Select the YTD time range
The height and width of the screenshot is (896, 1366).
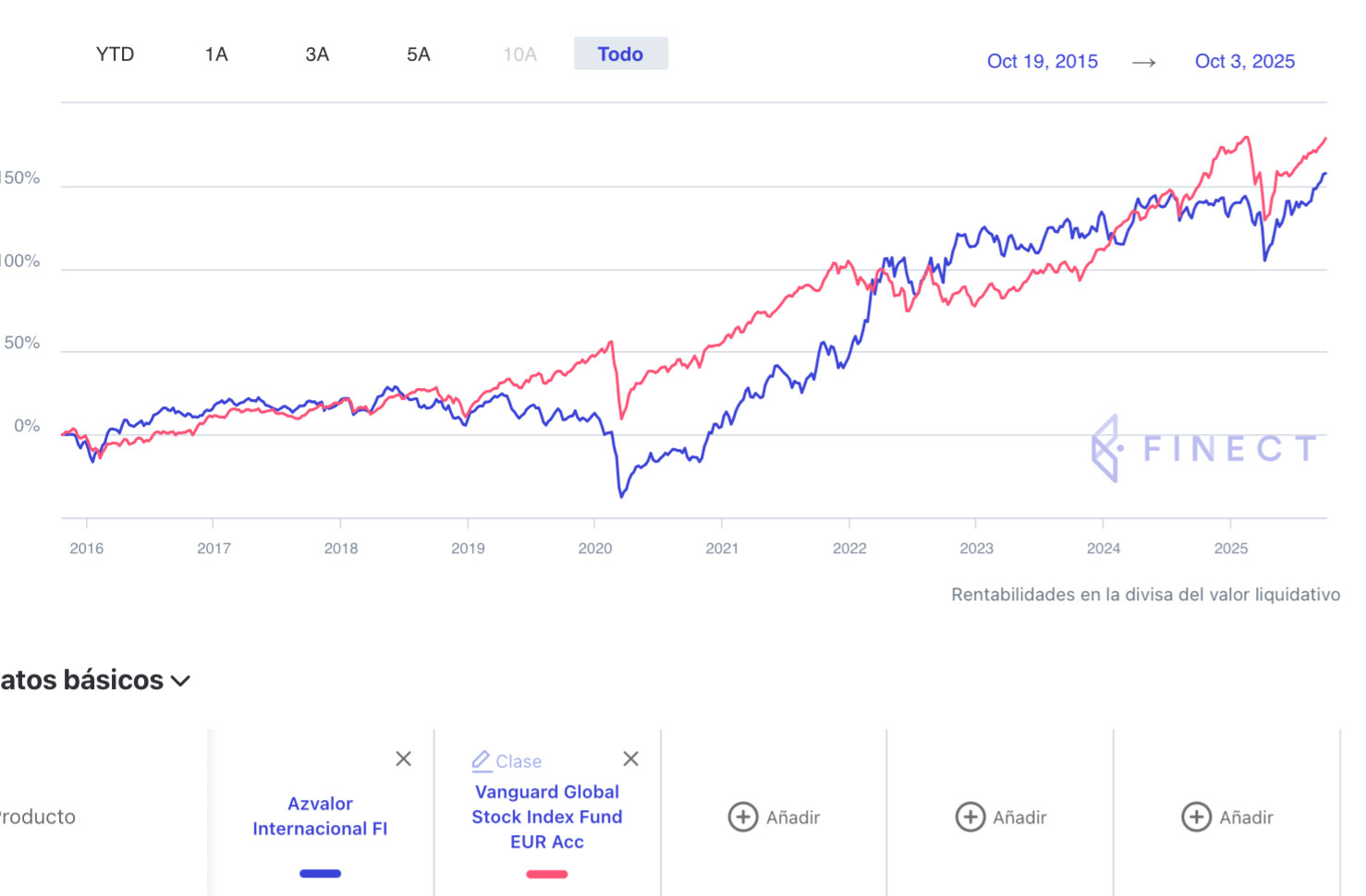click(116, 54)
